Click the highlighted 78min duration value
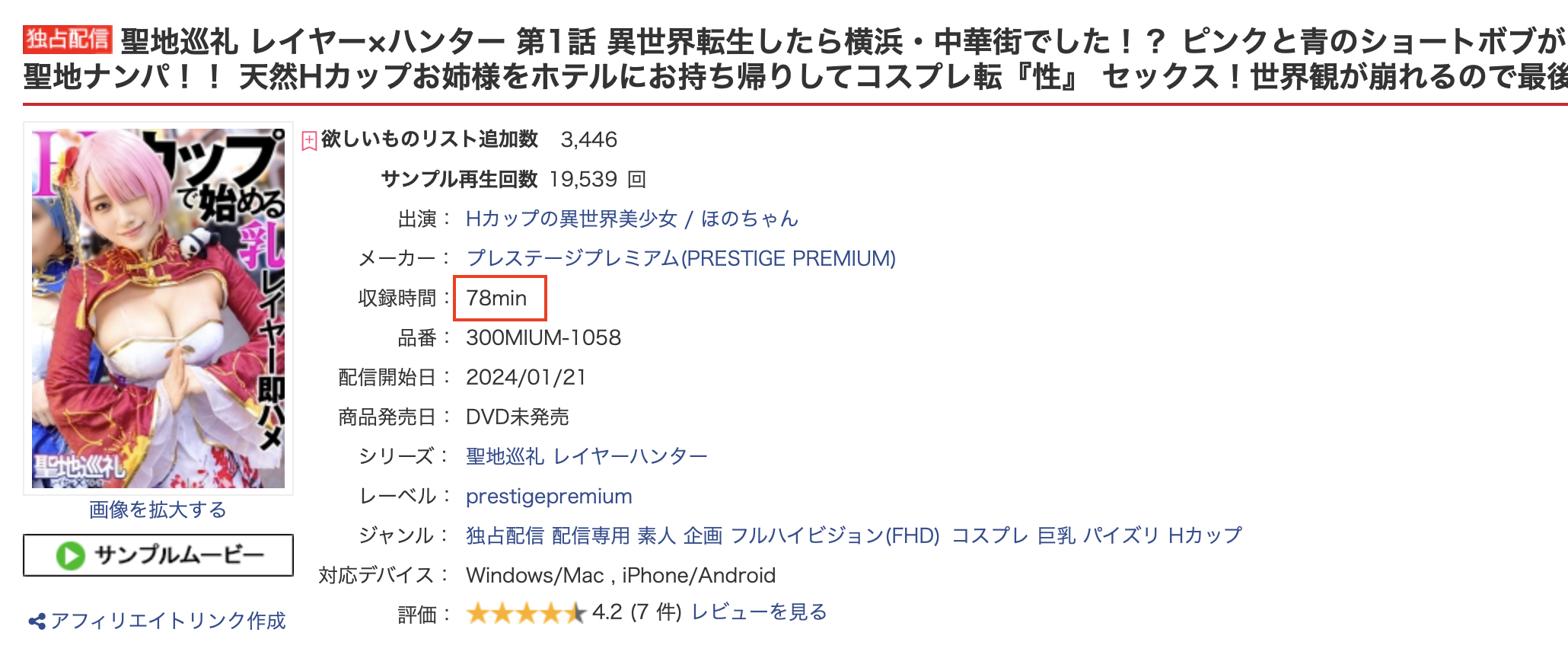 tap(497, 299)
